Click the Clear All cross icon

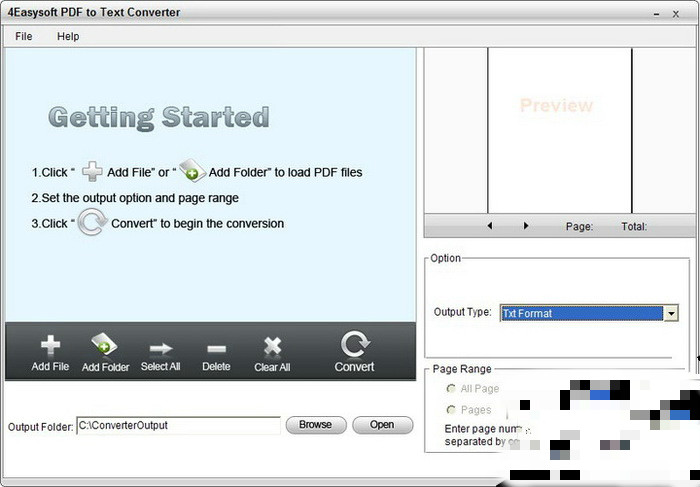tap(272, 346)
